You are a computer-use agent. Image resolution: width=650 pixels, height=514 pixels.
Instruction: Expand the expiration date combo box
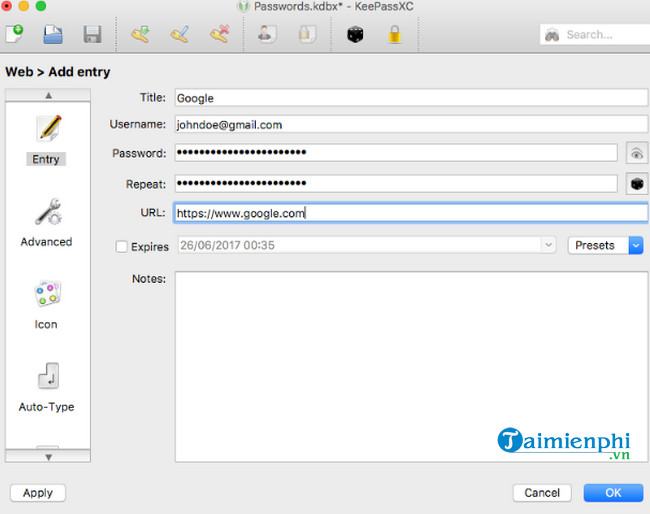click(x=548, y=245)
